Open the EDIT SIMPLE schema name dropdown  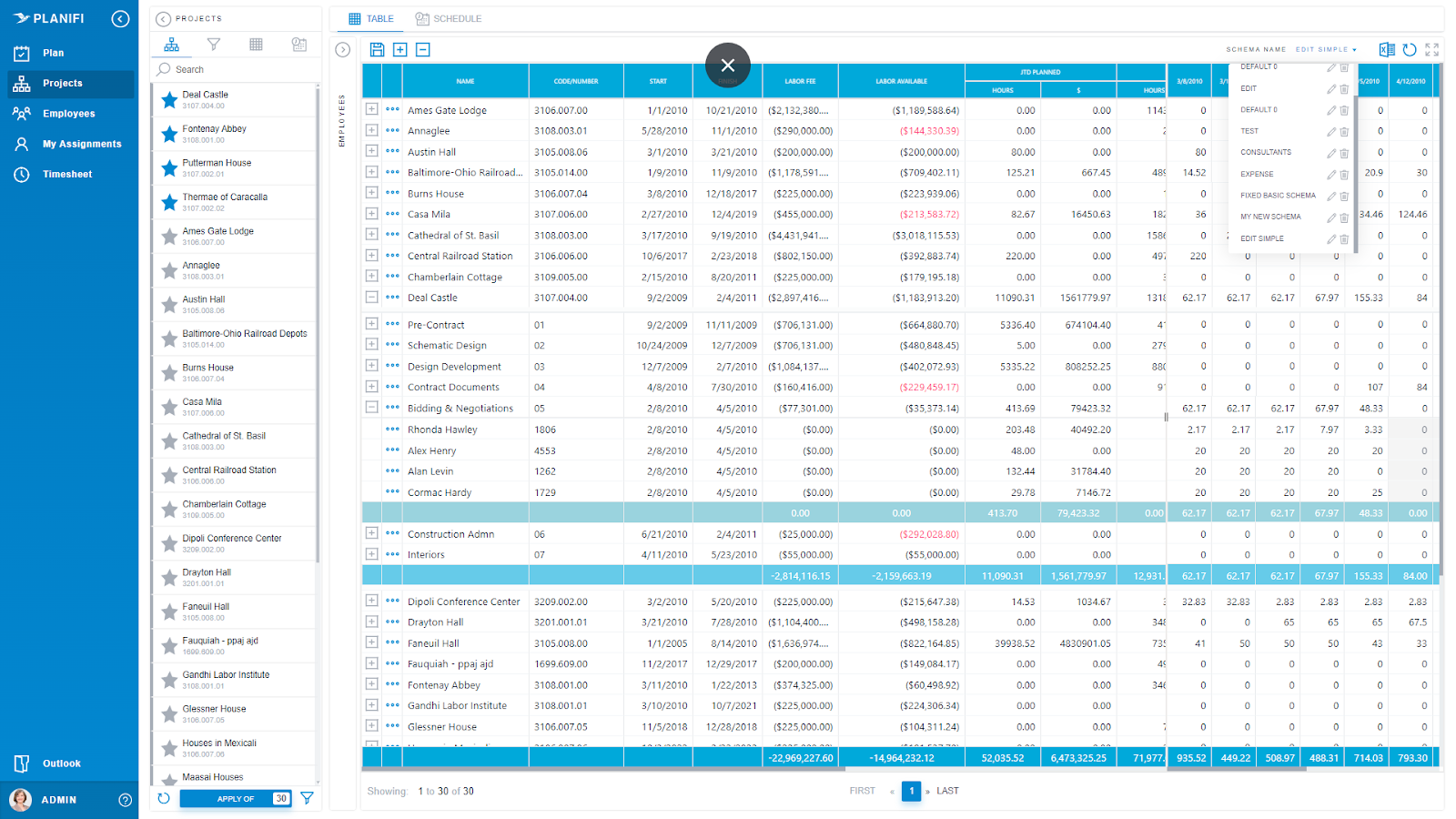tap(1327, 50)
